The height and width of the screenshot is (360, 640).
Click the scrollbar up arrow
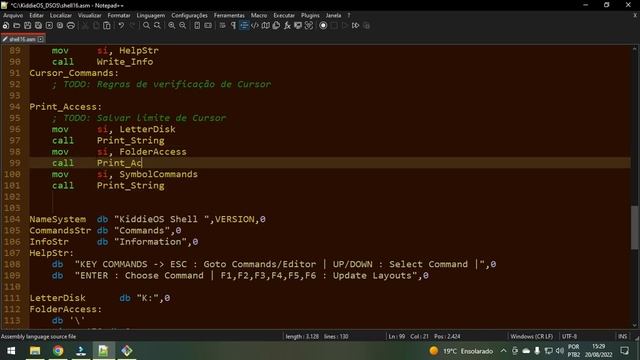coord(635,49)
